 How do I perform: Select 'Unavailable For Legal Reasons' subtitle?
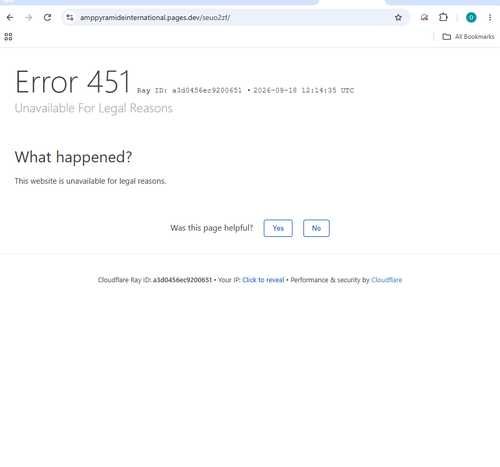pyautogui.click(x=94, y=108)
